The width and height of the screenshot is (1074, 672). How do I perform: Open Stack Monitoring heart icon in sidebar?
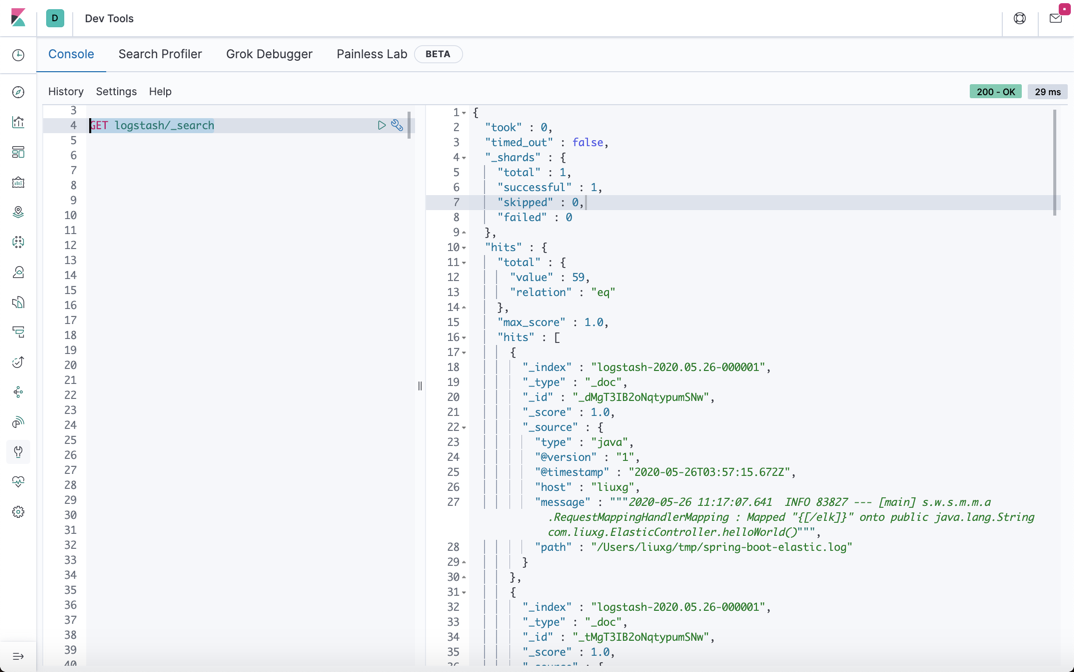pos(17,481)
